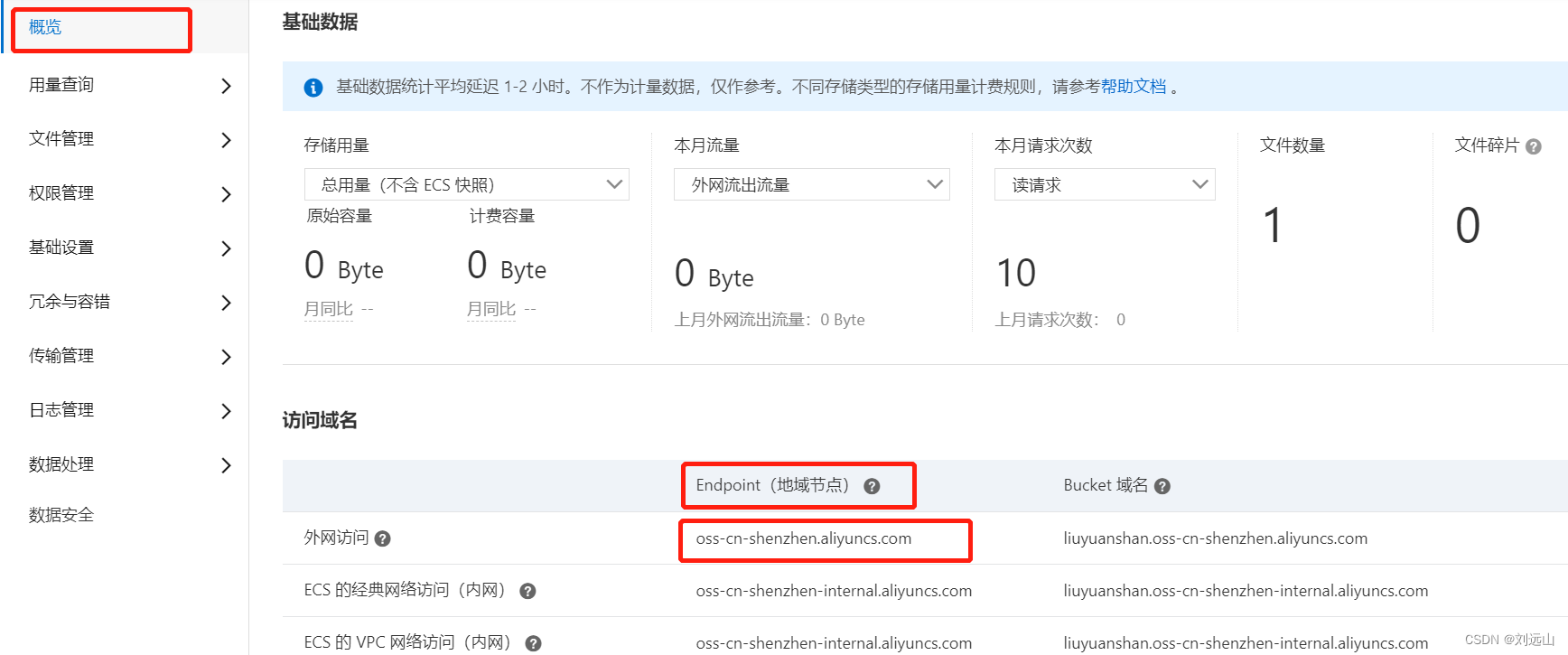Open the 数据安全 menu item
This screenshot has width=1568, height=655.
[x=61, y=515]
